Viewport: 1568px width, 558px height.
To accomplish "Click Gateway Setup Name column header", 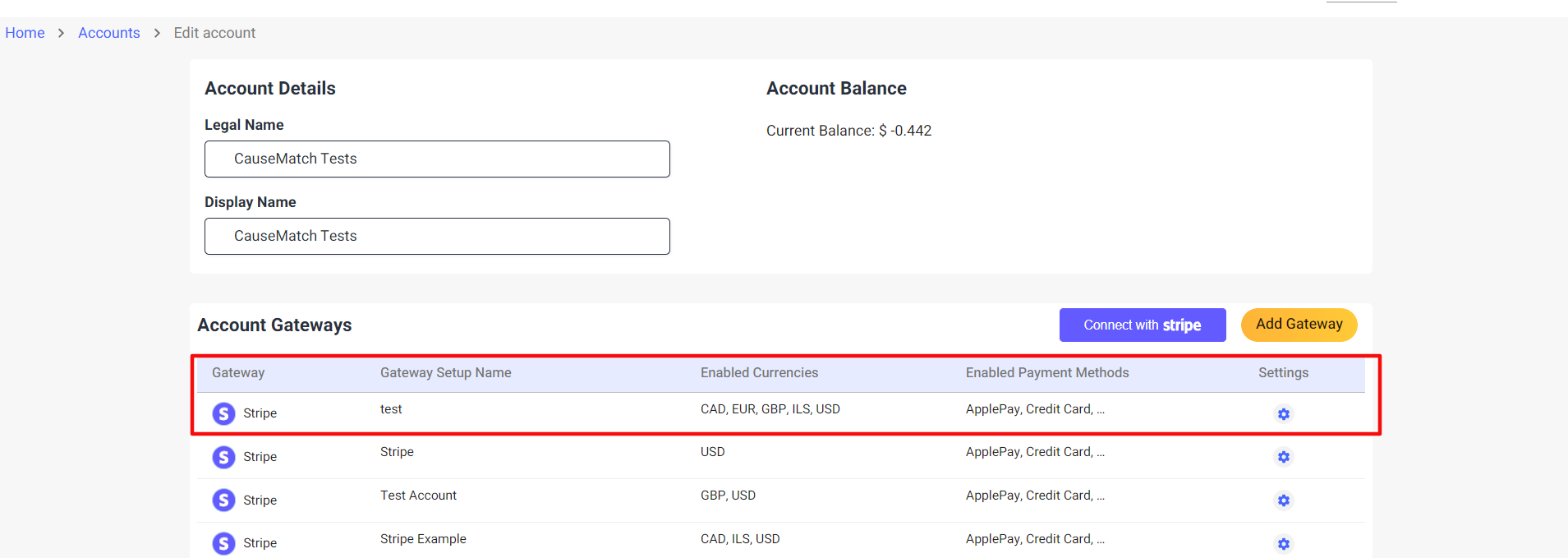I will [446, 373].
